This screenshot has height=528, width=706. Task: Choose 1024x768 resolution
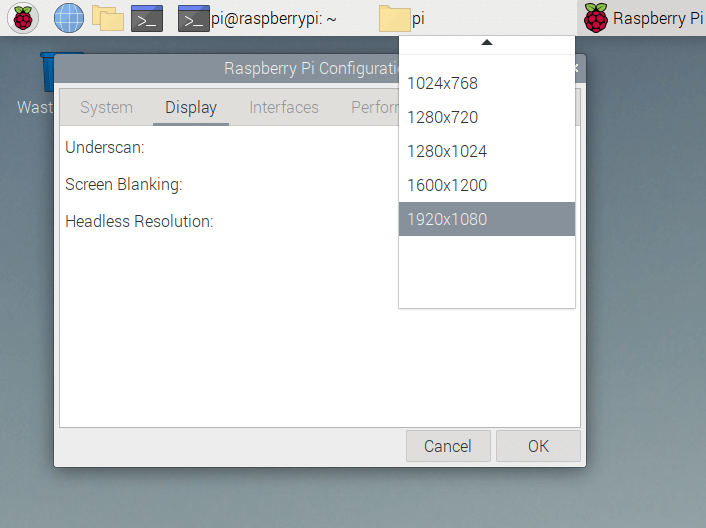pyautogui.click(x=487, y=83)
